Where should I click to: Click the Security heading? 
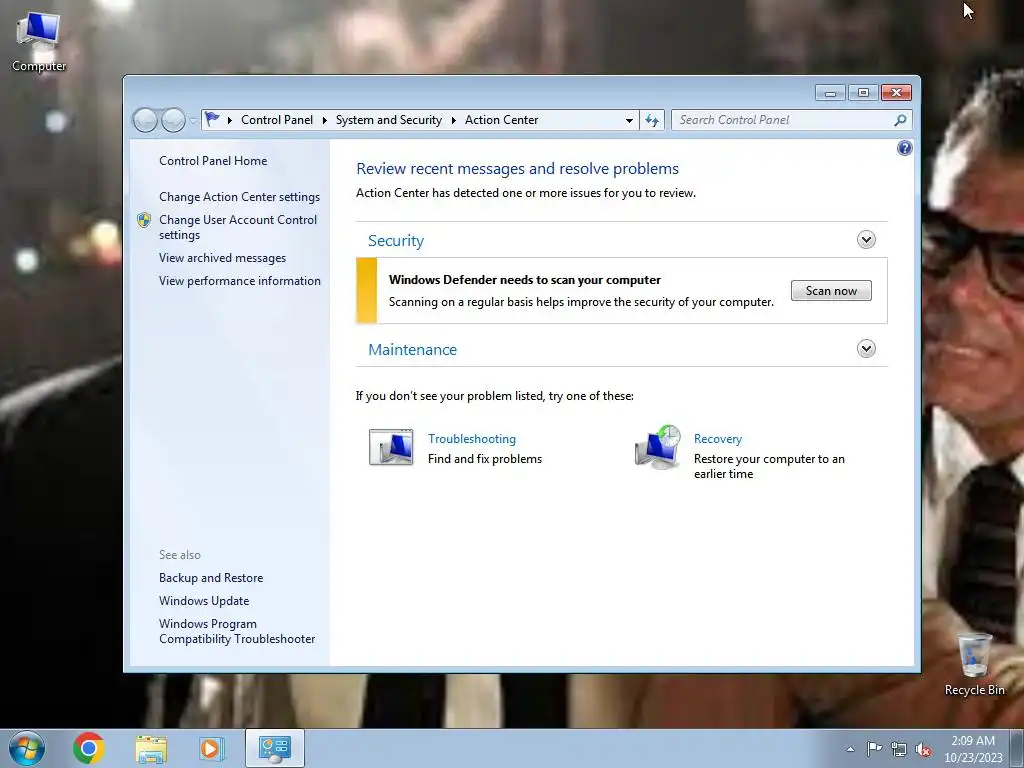[x=396, y=240]
